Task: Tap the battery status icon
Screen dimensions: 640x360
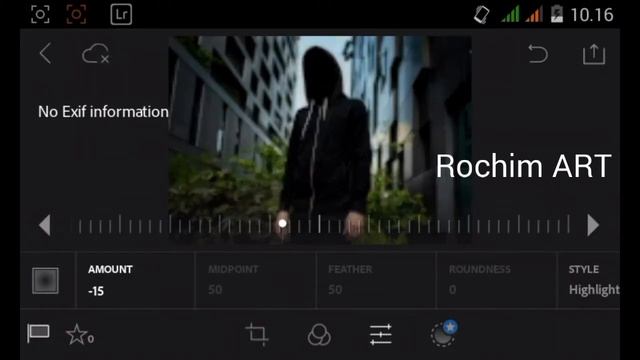Action: pyautogui.click(x=557, y=14)
